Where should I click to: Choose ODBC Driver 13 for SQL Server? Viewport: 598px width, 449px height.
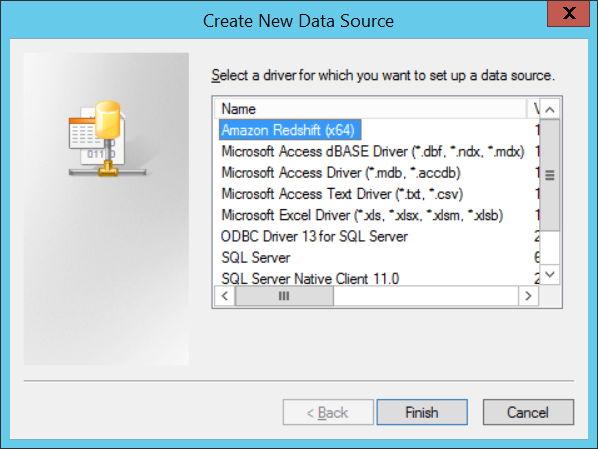pos(314,237)
